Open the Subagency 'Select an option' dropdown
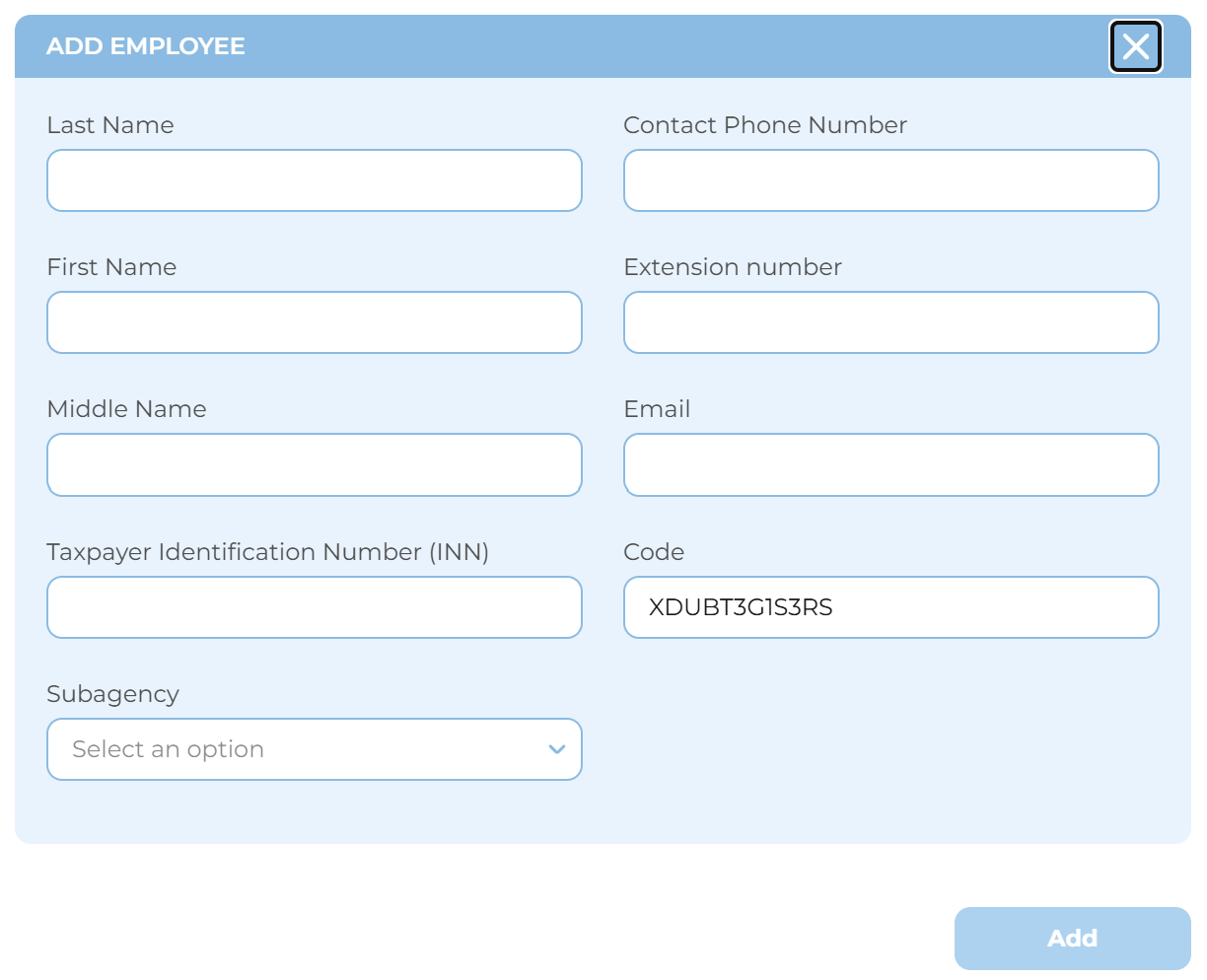Screen dimensions: 1207x980 click(314, 749)
